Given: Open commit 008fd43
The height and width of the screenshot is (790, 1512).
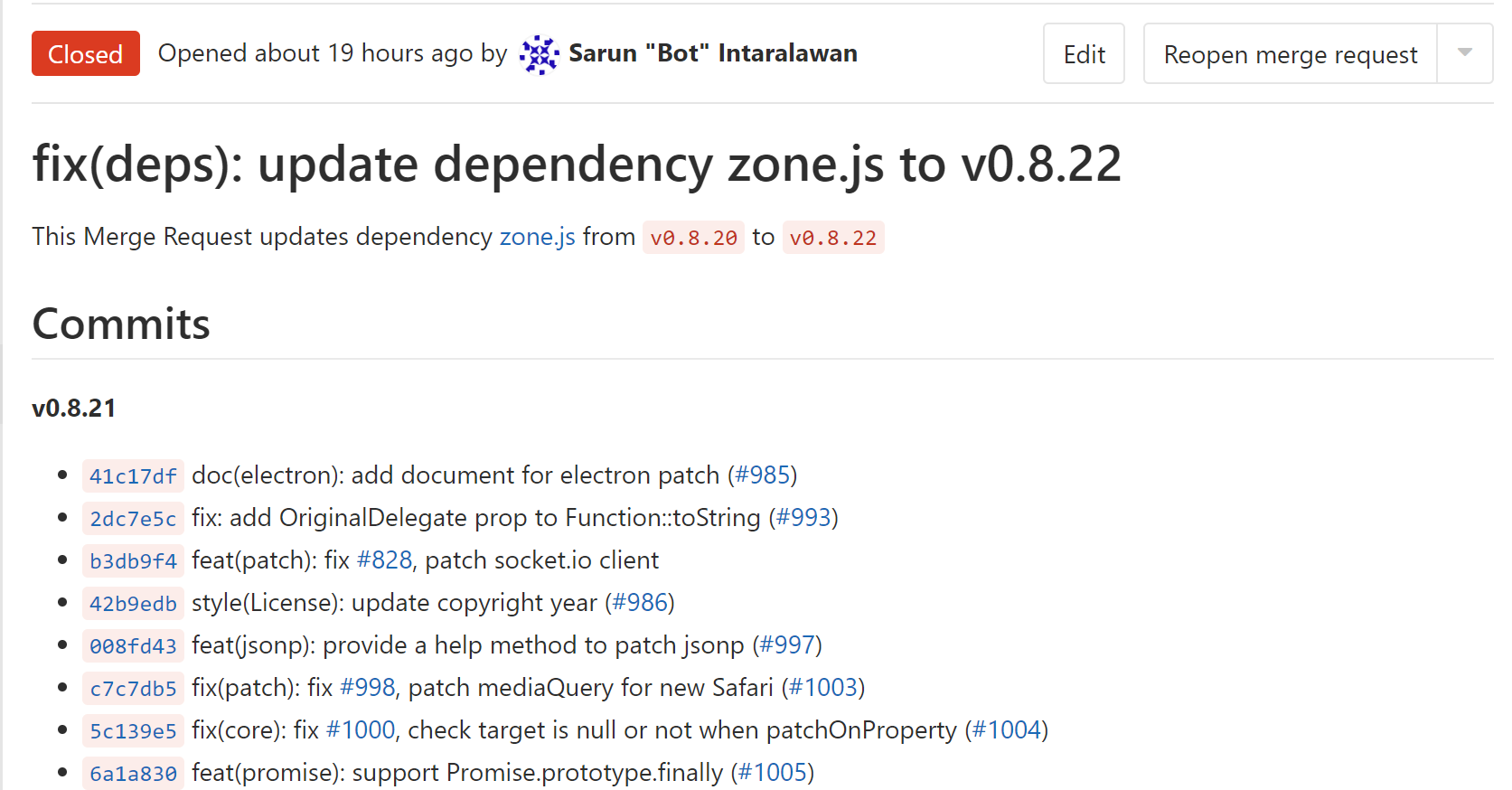Looking at the screenshot, I should (133, 645).
